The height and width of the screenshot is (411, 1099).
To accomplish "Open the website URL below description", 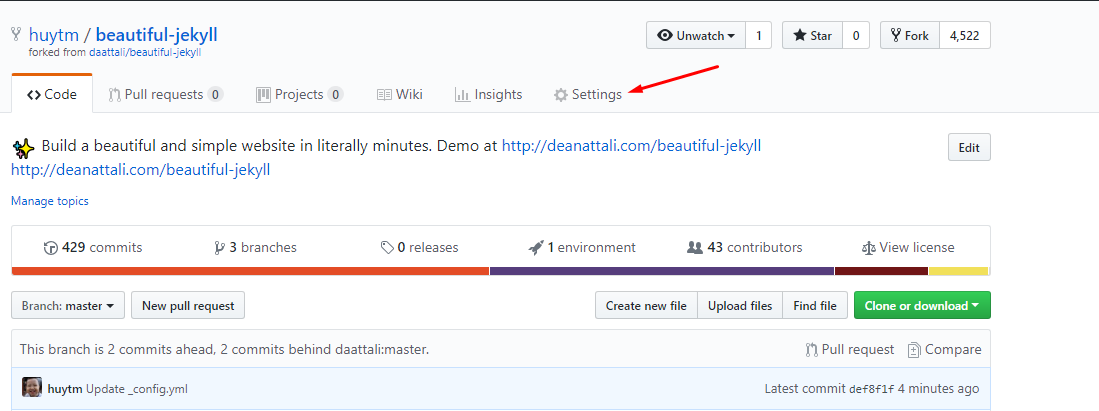I will pyautogui.click(x=140, y=169).
